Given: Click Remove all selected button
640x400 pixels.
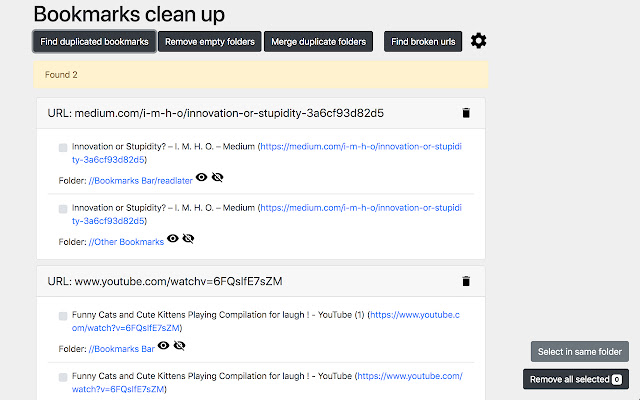Looking at the screenshot, I should [575, 379].
